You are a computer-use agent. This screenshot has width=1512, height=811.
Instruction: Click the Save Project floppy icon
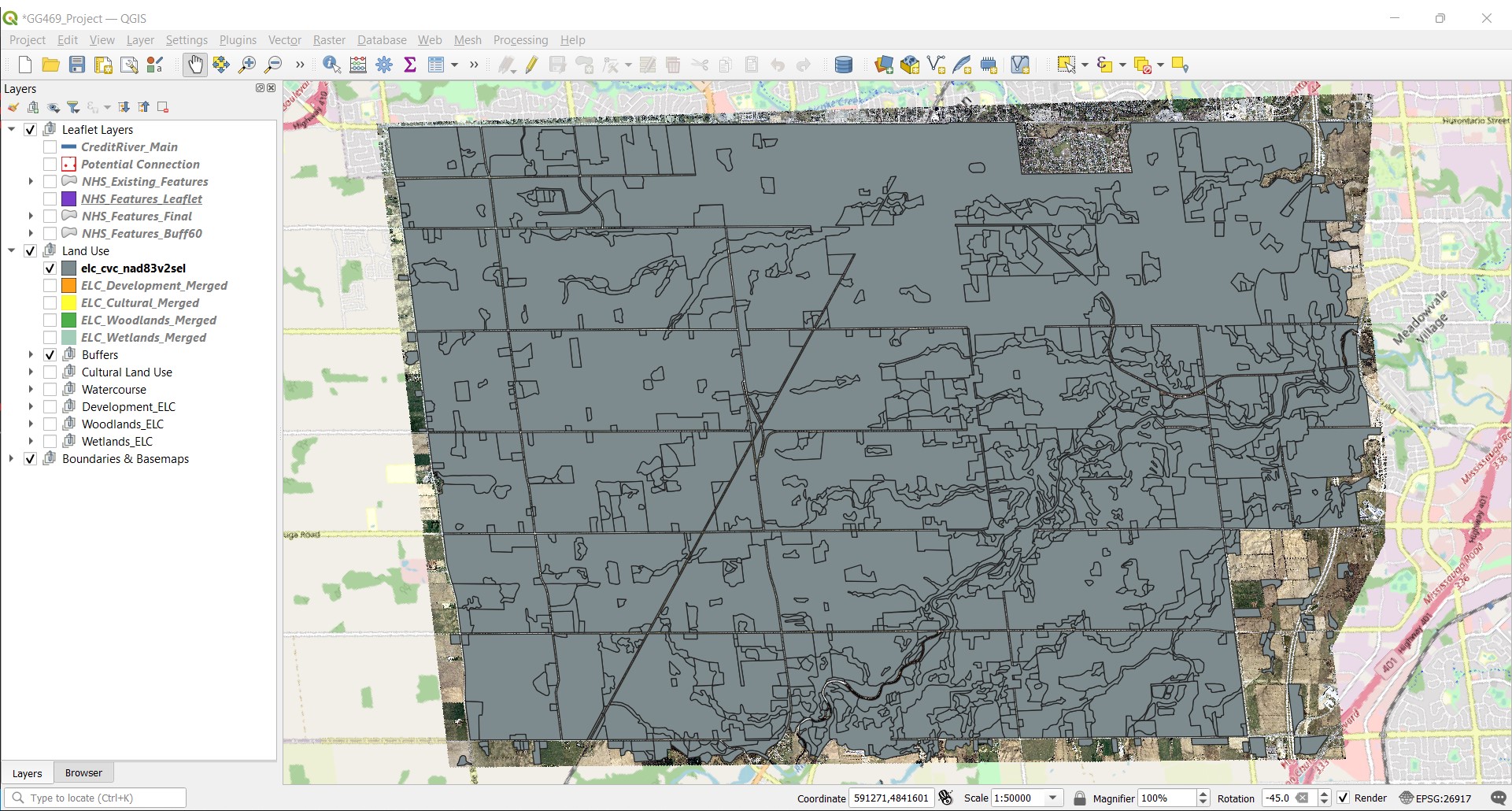click(77, 65)
